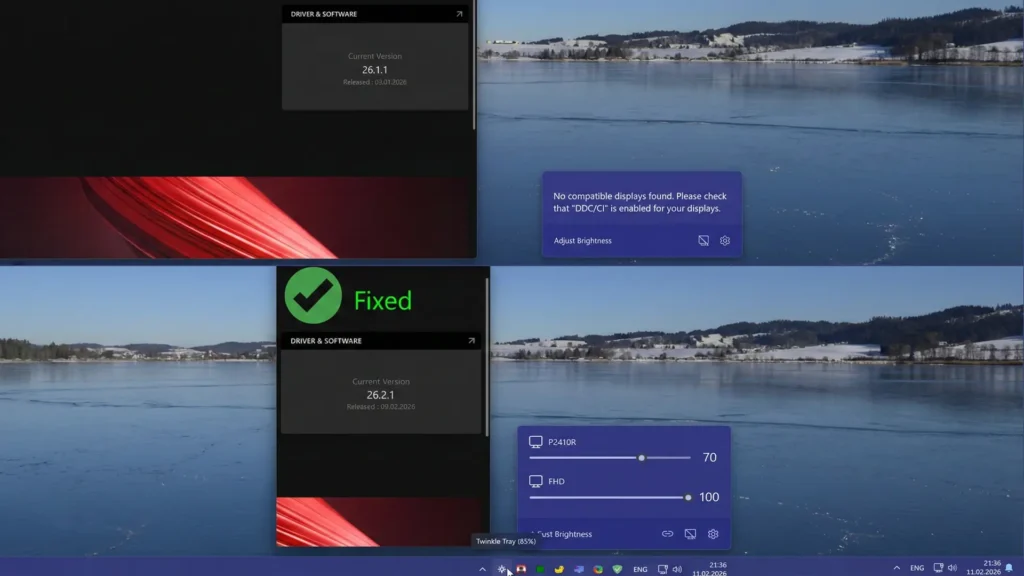This screenshot has width=1024, height=576.
Task: Set FHD brightness slider handle
Action: point(688,497)
